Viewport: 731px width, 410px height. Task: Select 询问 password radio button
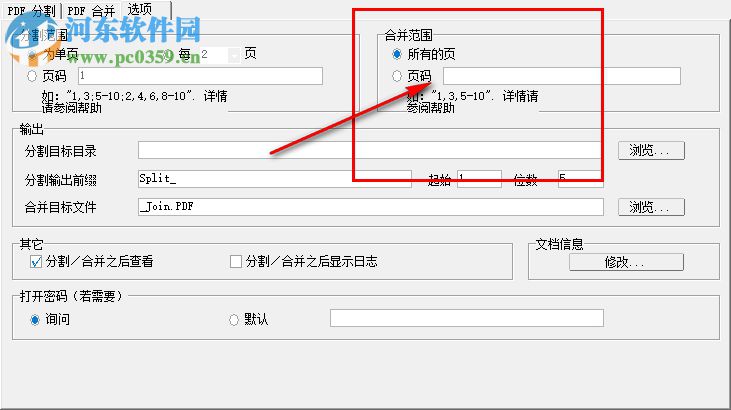coord(35,320)
